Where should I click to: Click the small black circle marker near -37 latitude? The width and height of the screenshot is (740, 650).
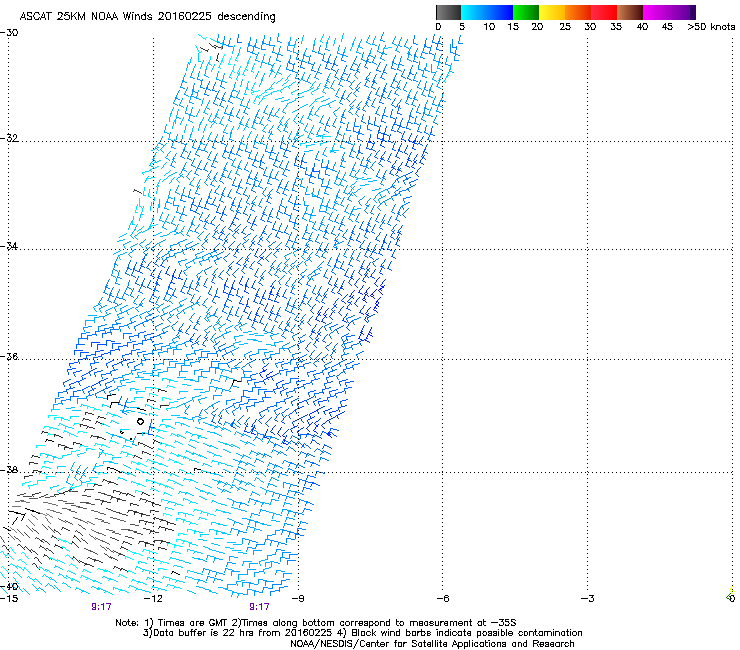click(x=140, y=422)
